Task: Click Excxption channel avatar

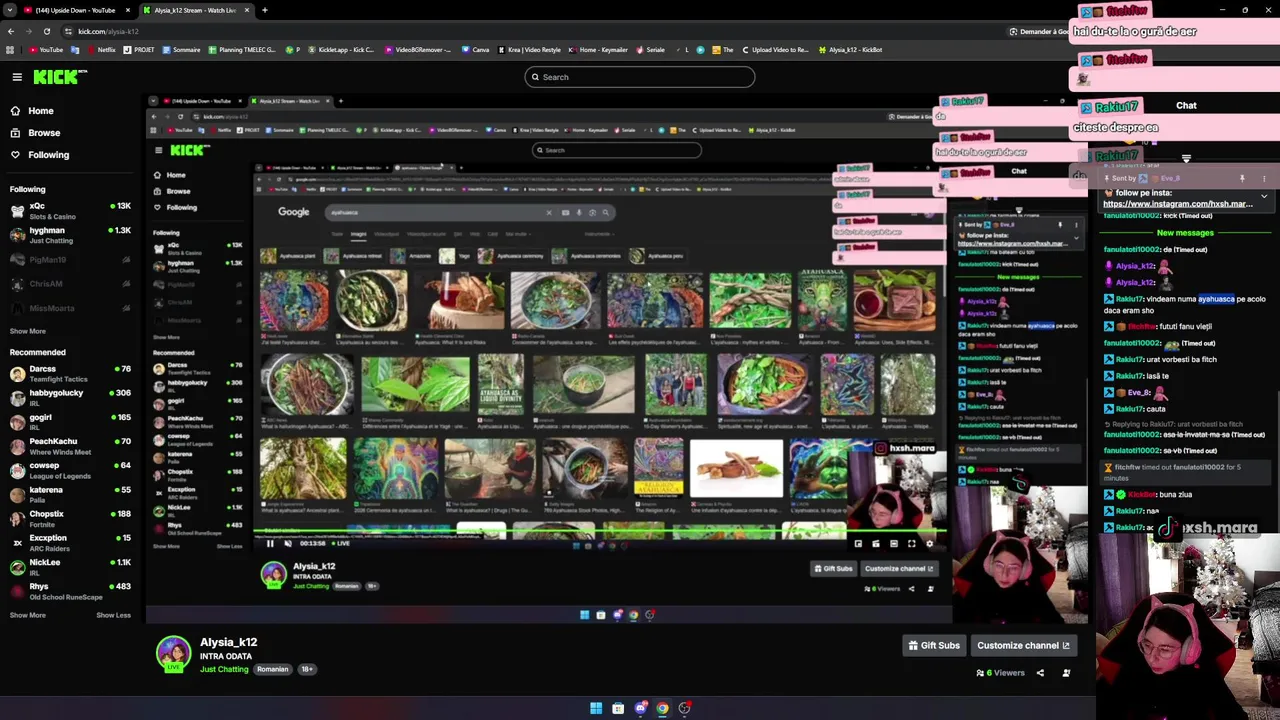Action: tap(17, 542)
